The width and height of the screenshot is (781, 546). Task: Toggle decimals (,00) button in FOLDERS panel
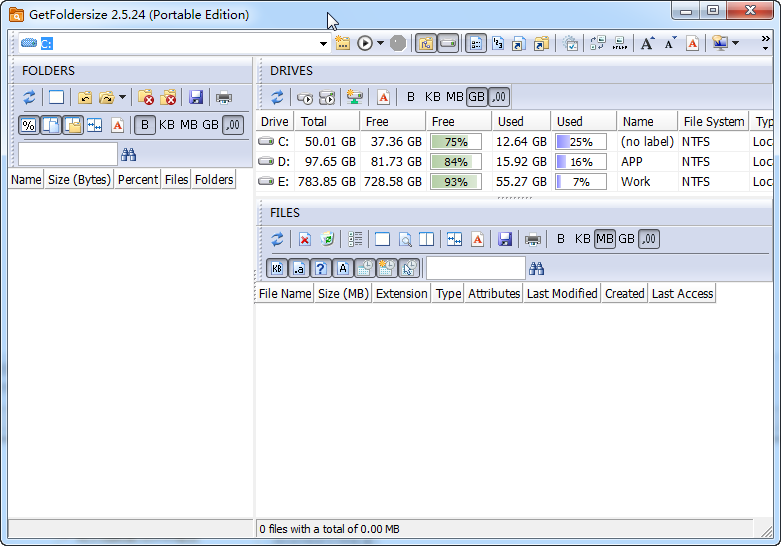[233, 125]
